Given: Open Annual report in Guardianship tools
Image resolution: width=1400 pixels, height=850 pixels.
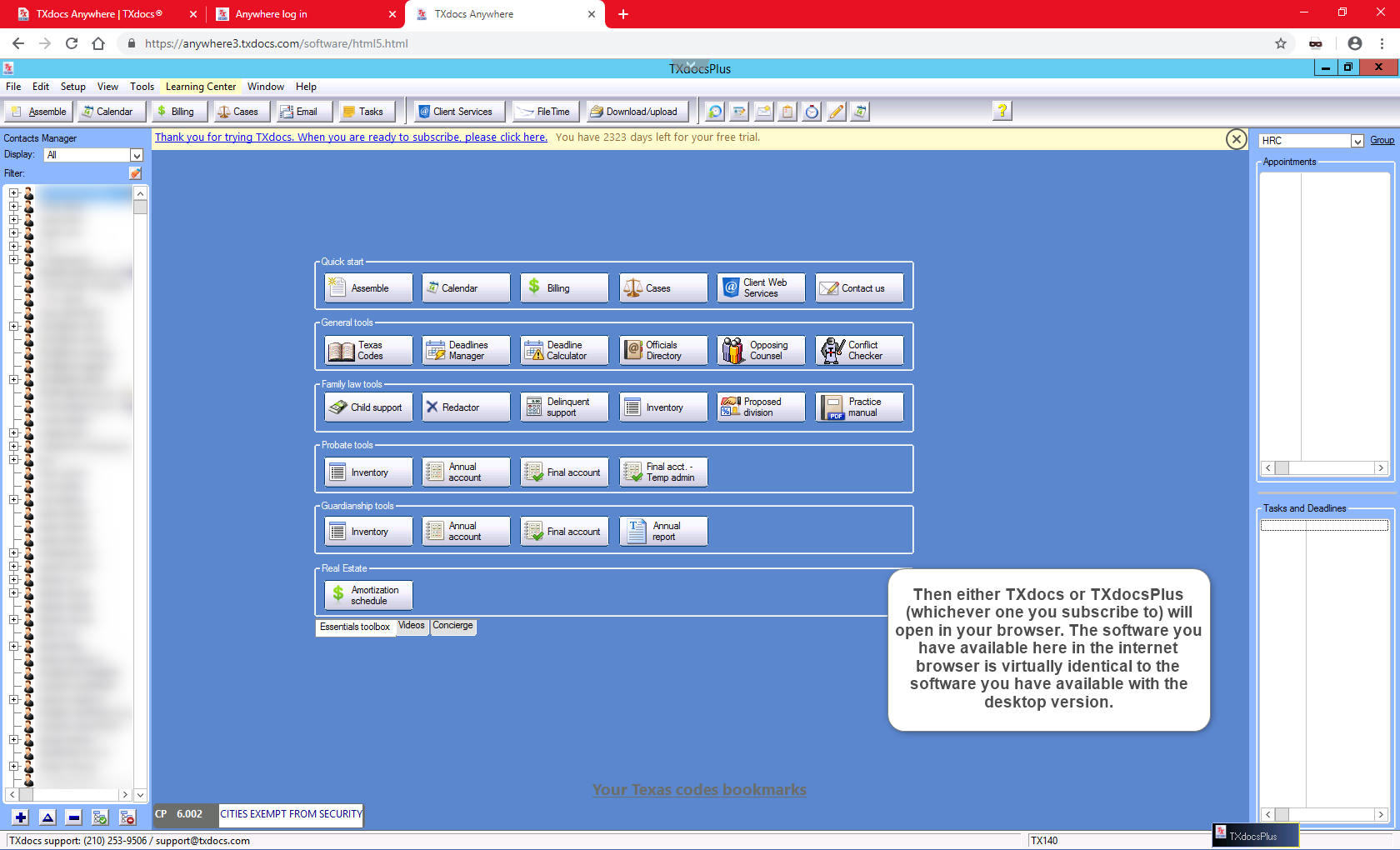Looking at the screenshot, I should coord(663,531).
